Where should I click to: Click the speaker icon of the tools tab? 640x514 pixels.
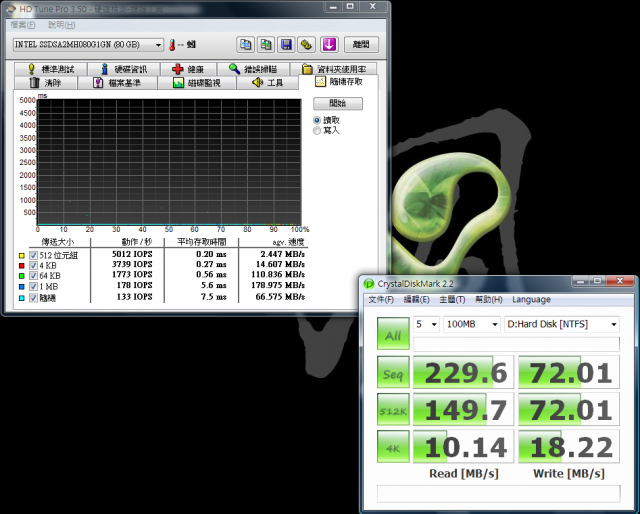(258, 82)
